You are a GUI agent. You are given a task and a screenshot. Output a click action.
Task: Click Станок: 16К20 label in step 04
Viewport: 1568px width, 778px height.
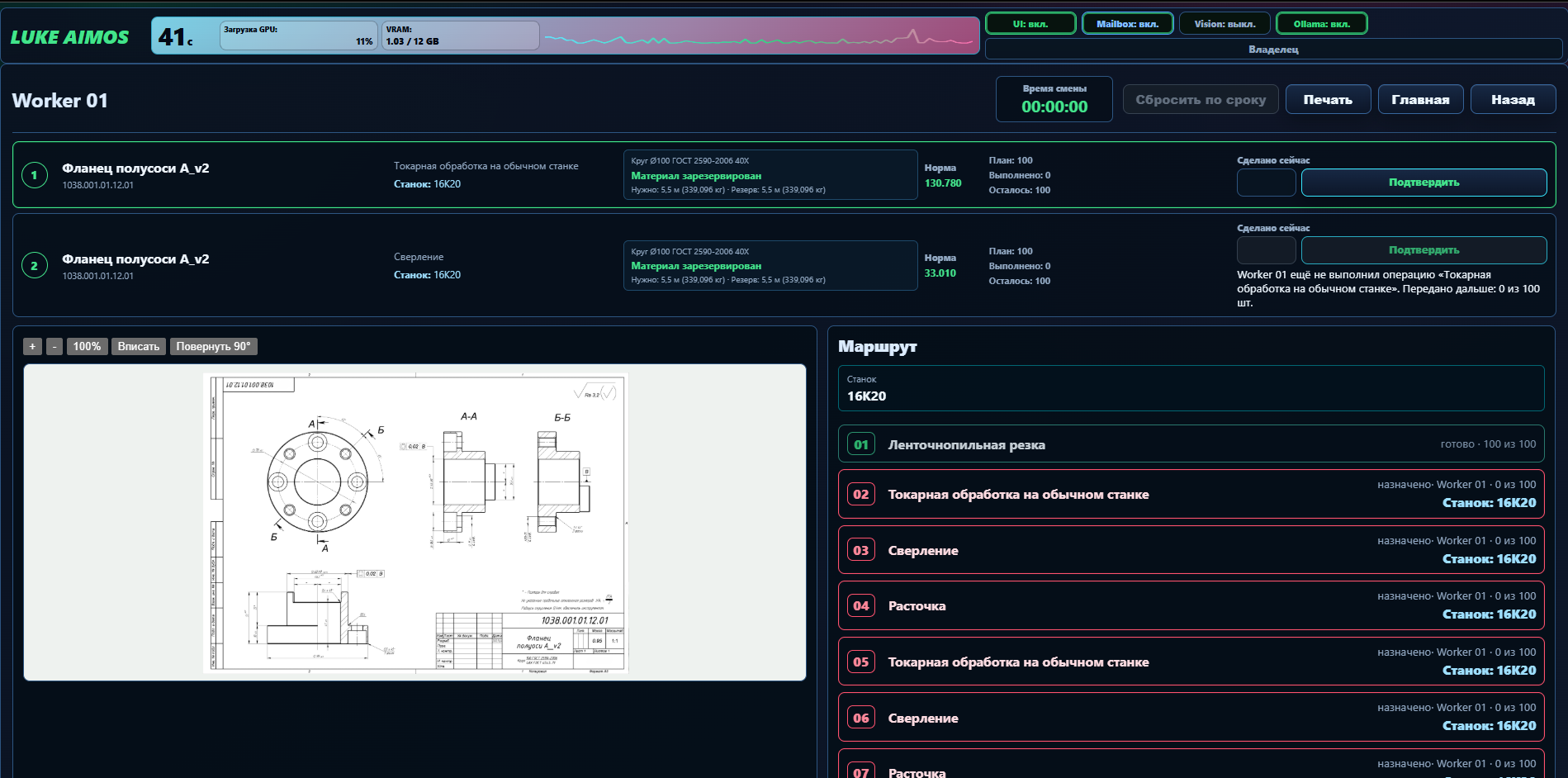coord(1489,614)
